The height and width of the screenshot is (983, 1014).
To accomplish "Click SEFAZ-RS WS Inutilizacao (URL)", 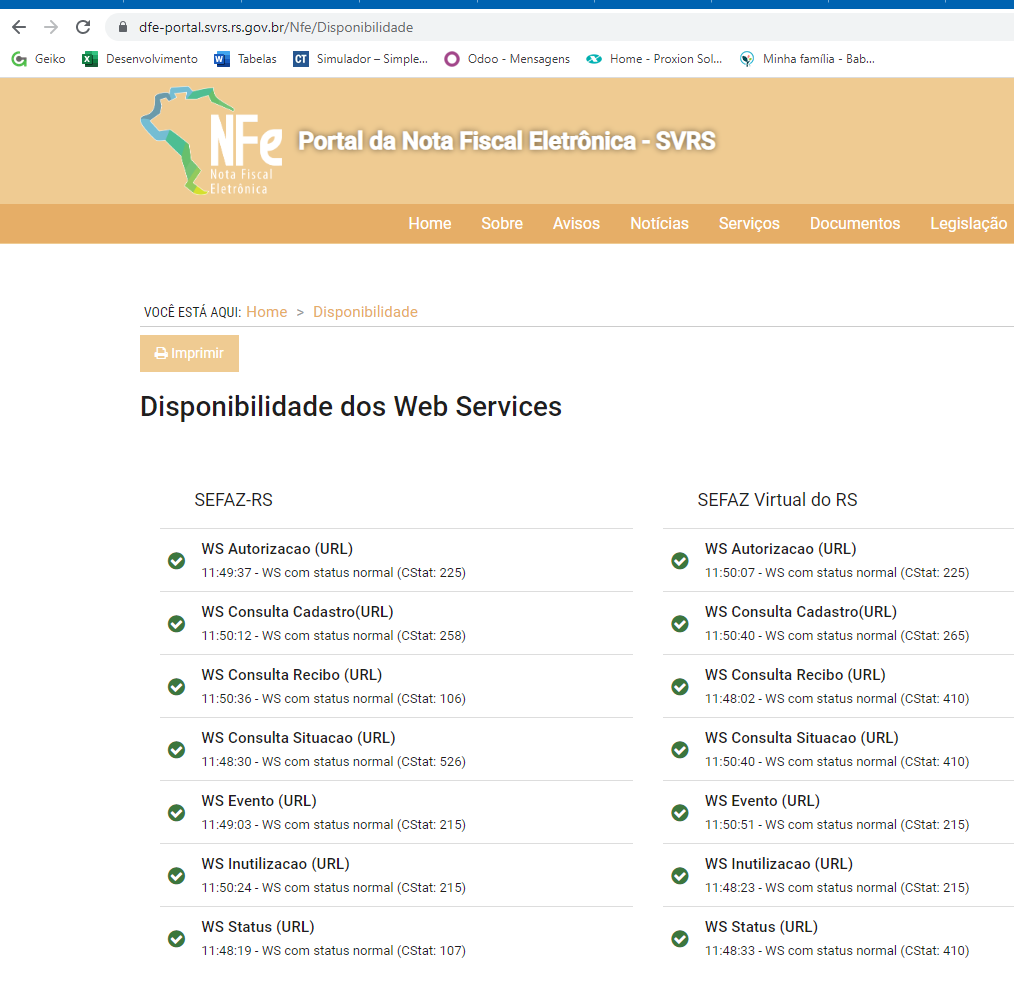I will click(275, 863).
